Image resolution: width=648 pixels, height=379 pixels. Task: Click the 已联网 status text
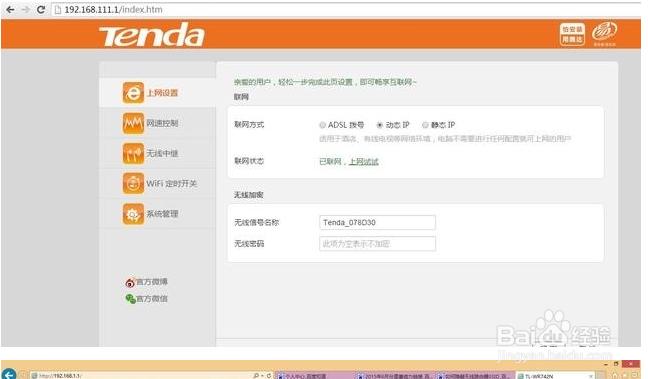[330, 162]
